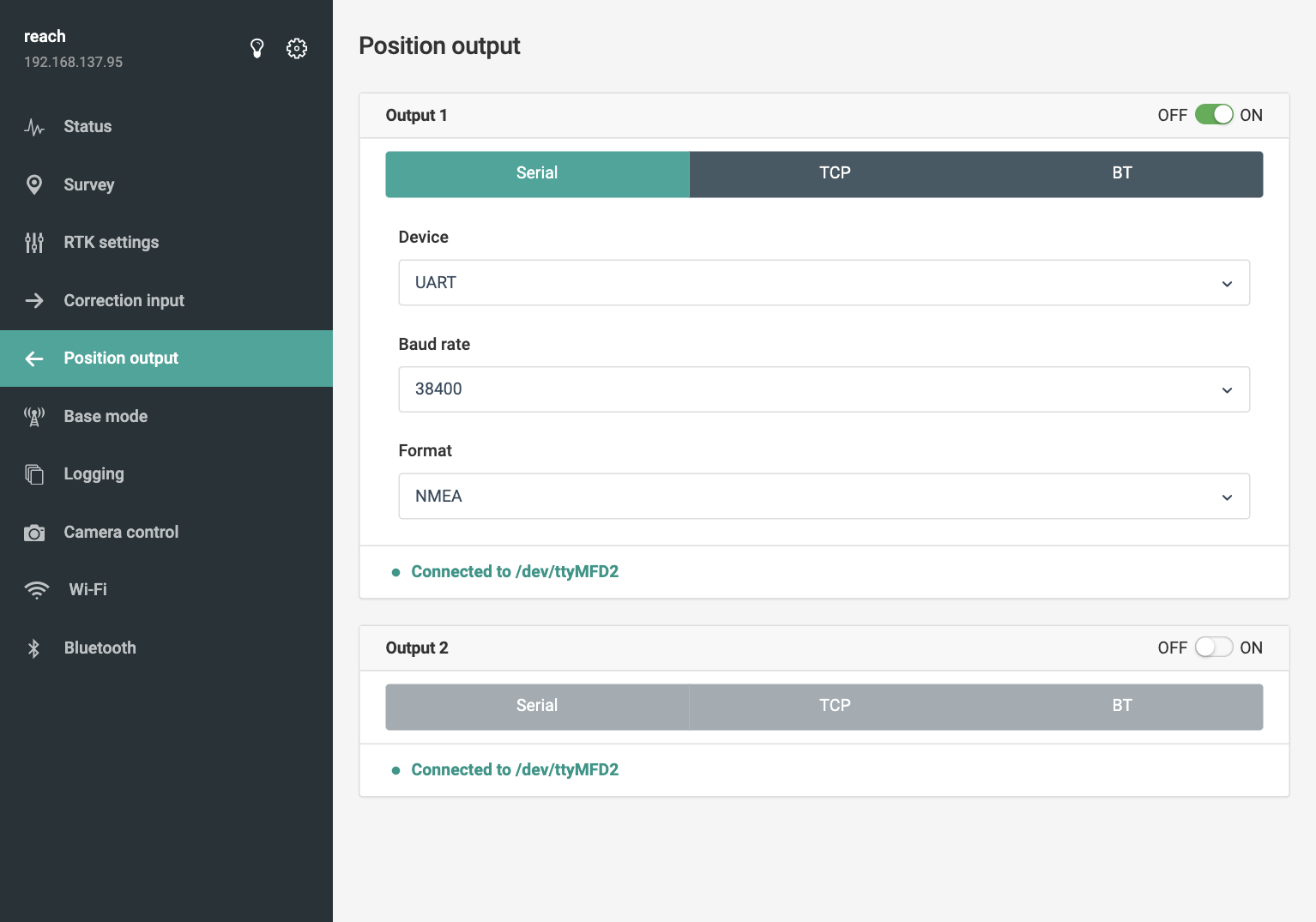Switch Output 1 to TCP tab
This screenshot has width=1316, height=922.
[x=835, y=174]
